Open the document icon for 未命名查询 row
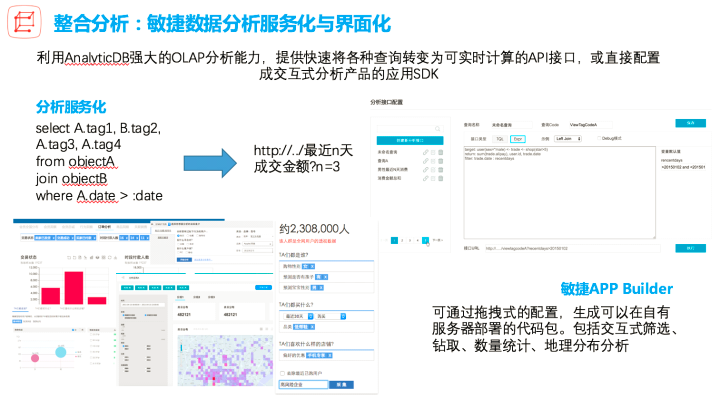 (433, 152)
